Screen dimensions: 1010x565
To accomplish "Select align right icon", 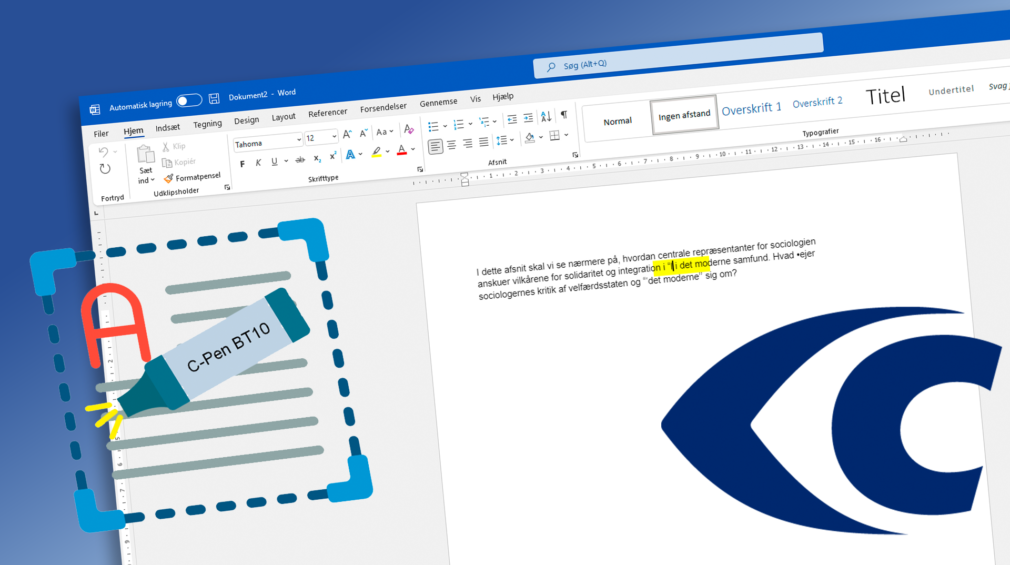I will pos(468,144).
